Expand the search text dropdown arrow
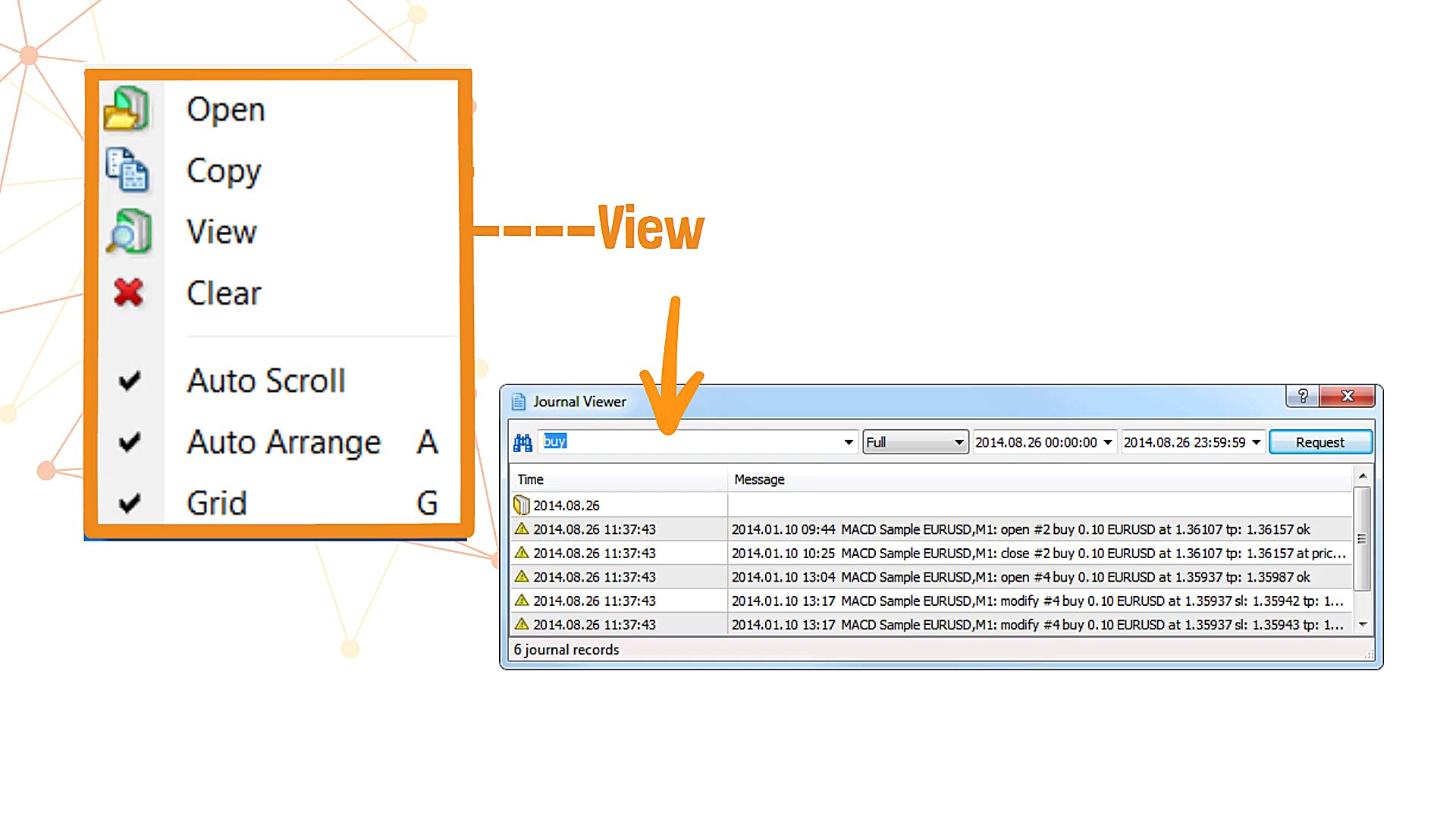This screenshot has height=819, width=1456. click(x=849, y=442)
